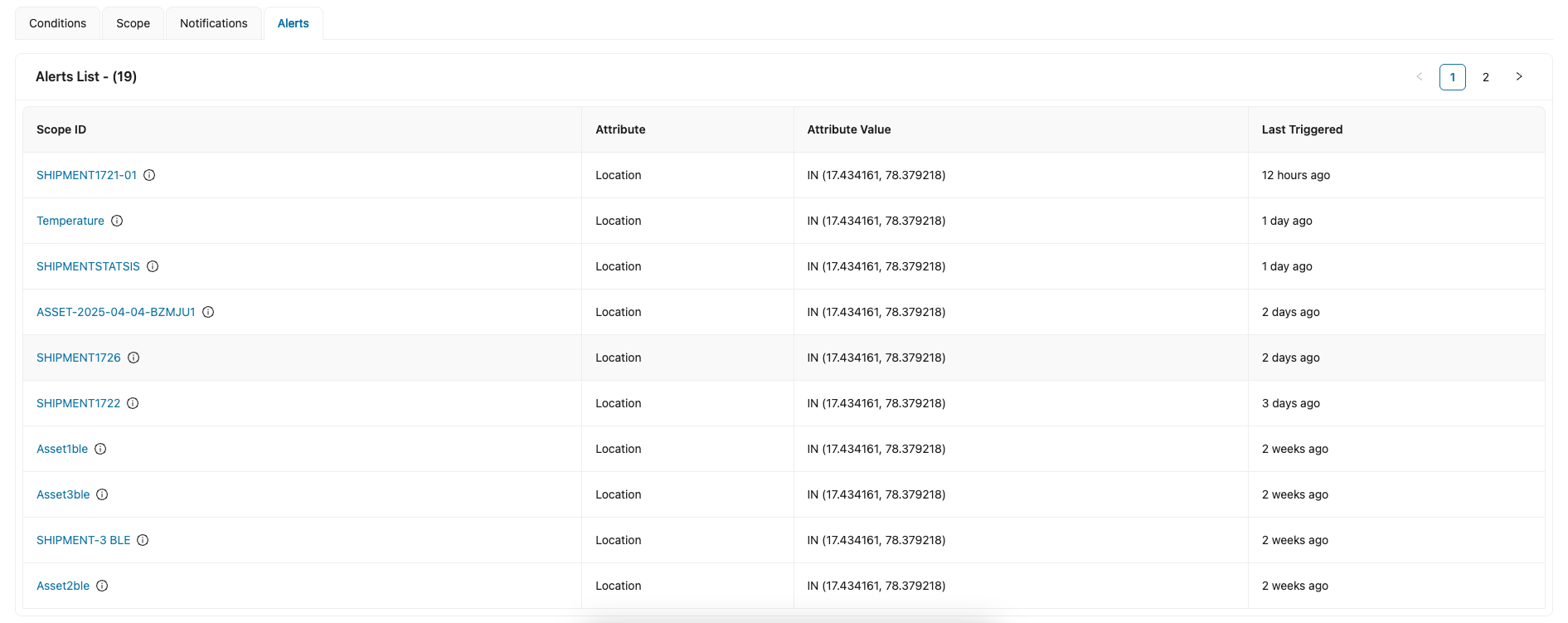
Task: Select the Notifications tab
Action: point(214,23)
